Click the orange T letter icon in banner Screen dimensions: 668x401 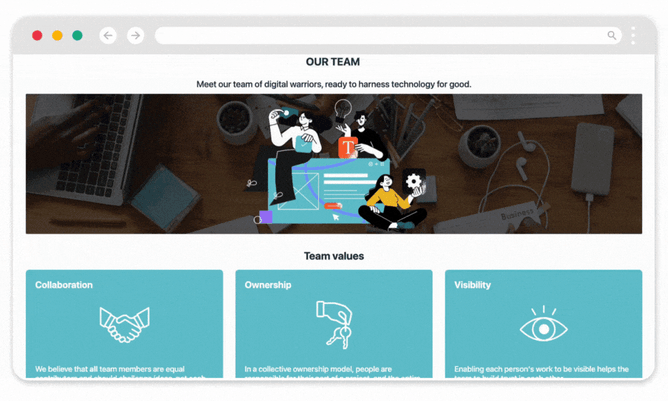tap(348, 147)
